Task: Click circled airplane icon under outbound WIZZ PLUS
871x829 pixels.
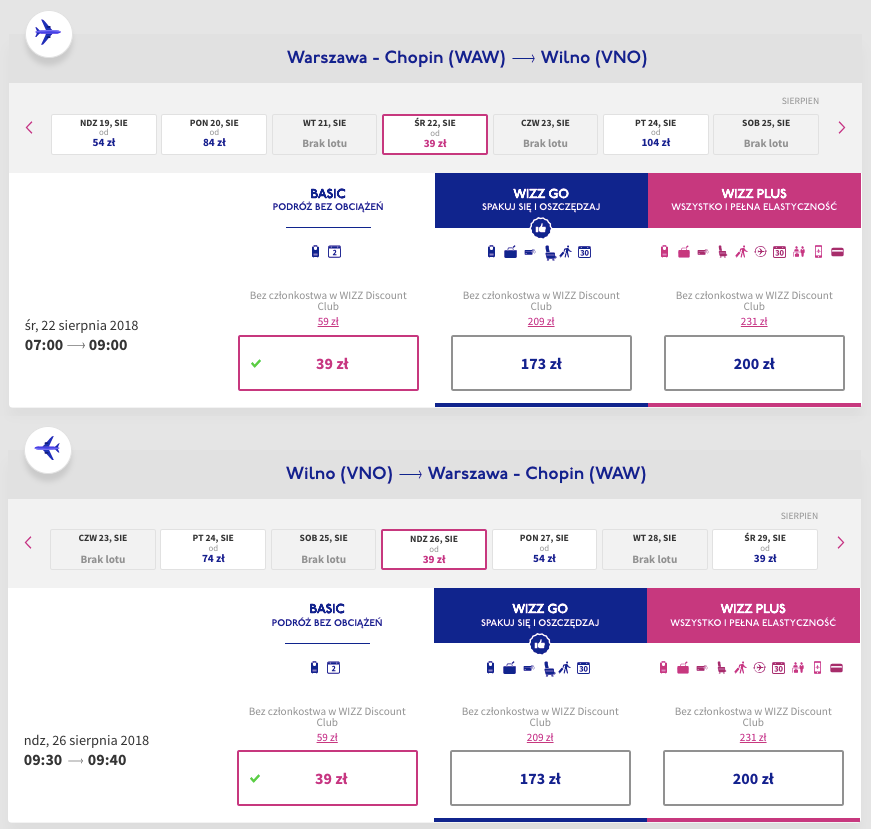Action: coord(760,252)
